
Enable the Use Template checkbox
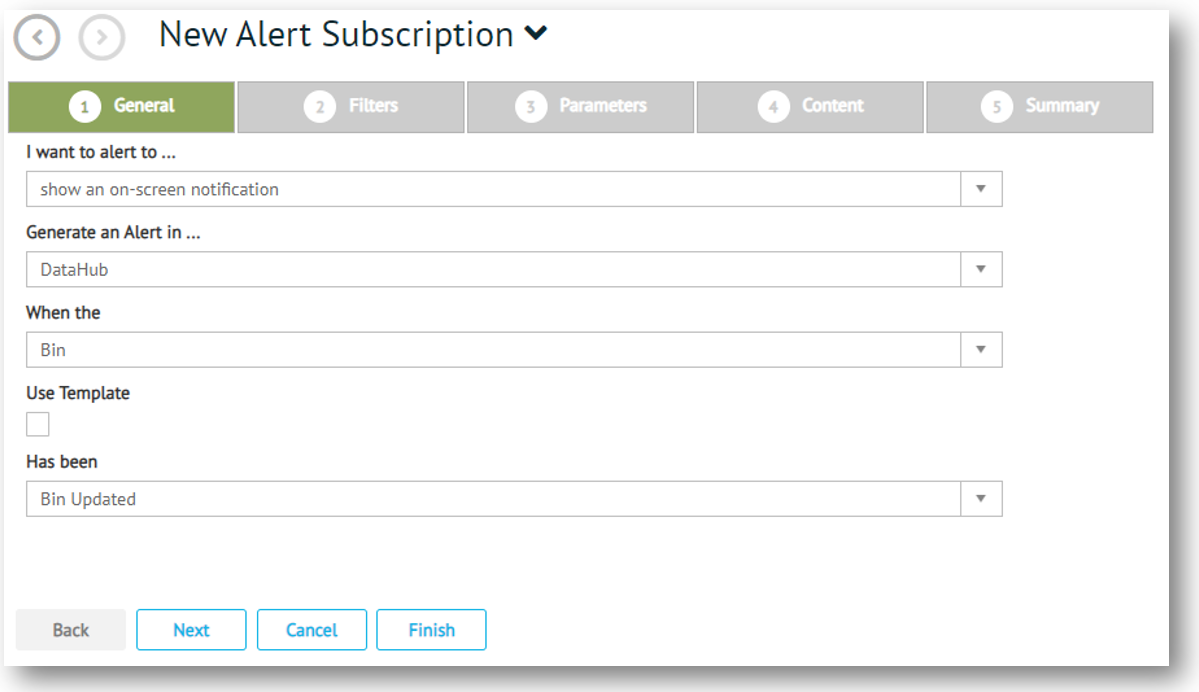38,425
